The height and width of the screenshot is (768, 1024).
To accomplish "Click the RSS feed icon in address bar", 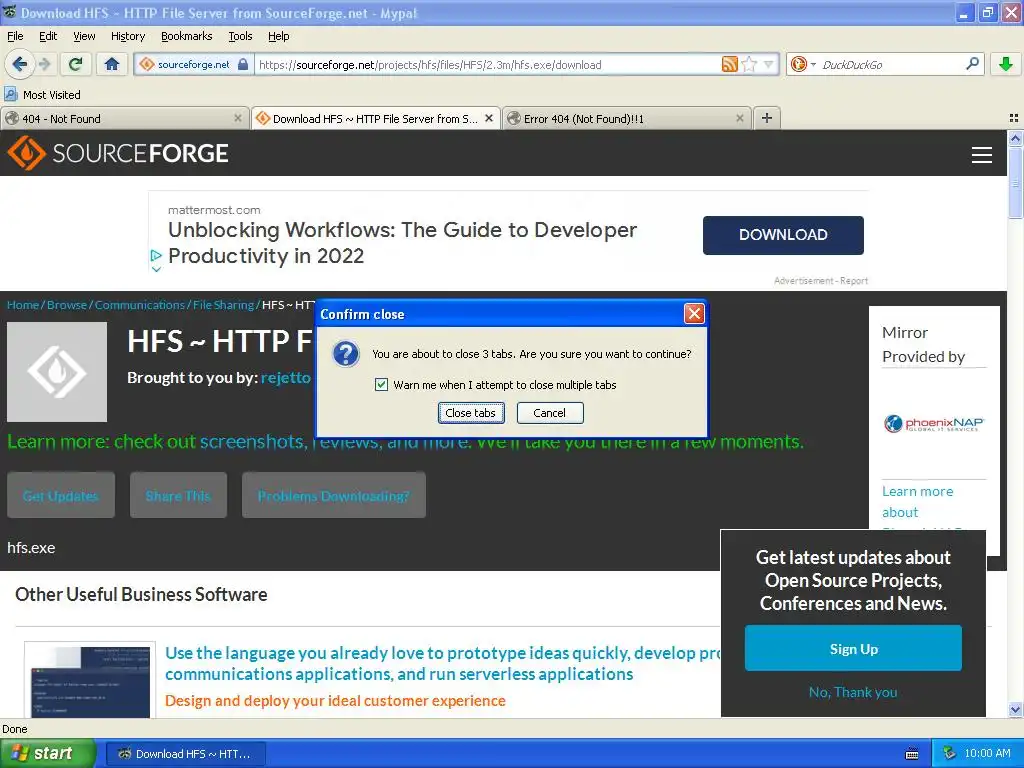I will (x=729, y=64).
